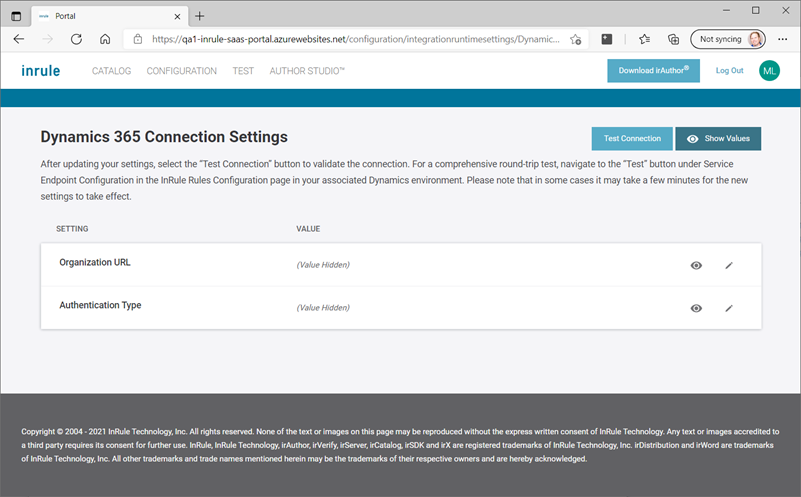
Task: Click the Download irAuthor button
Action: click(x=653, y=71)
